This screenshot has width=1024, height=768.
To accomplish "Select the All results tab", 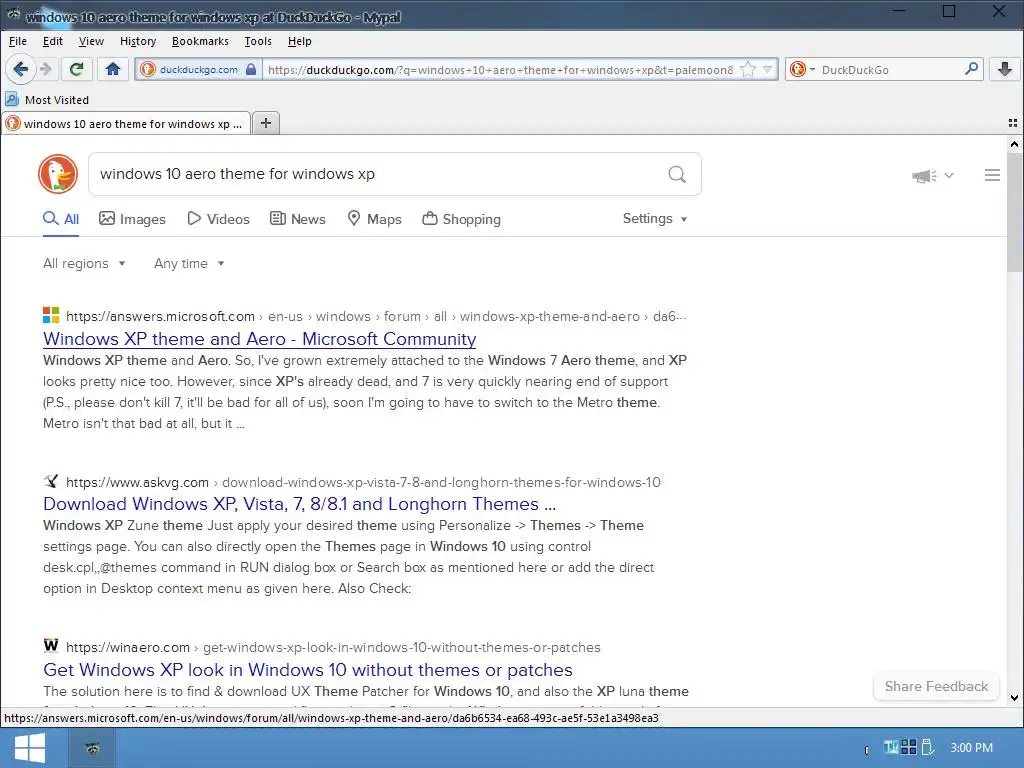I will 61,219.
